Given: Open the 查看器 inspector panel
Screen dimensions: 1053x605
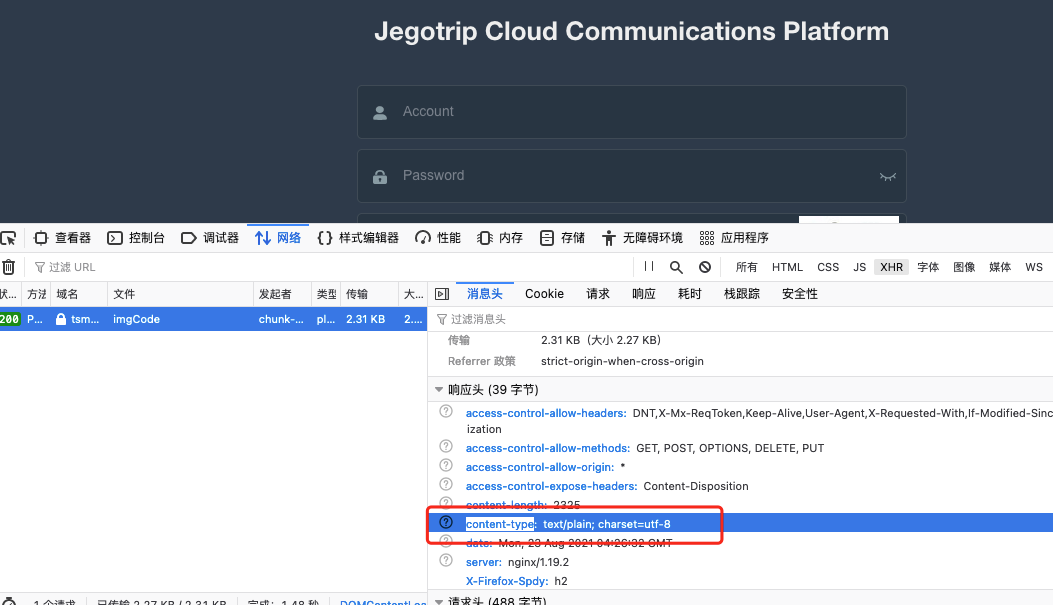Looking at the screenshot, I should (x=62, y=238).
